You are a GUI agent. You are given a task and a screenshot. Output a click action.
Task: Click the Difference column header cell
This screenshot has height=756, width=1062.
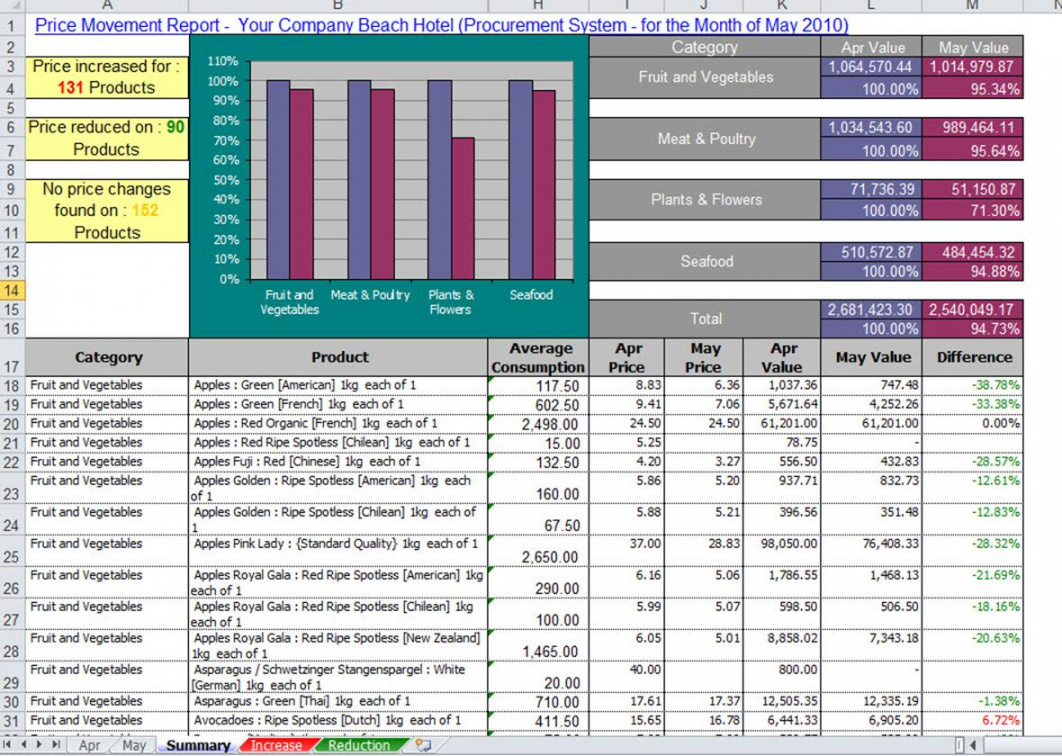point(973,357)
